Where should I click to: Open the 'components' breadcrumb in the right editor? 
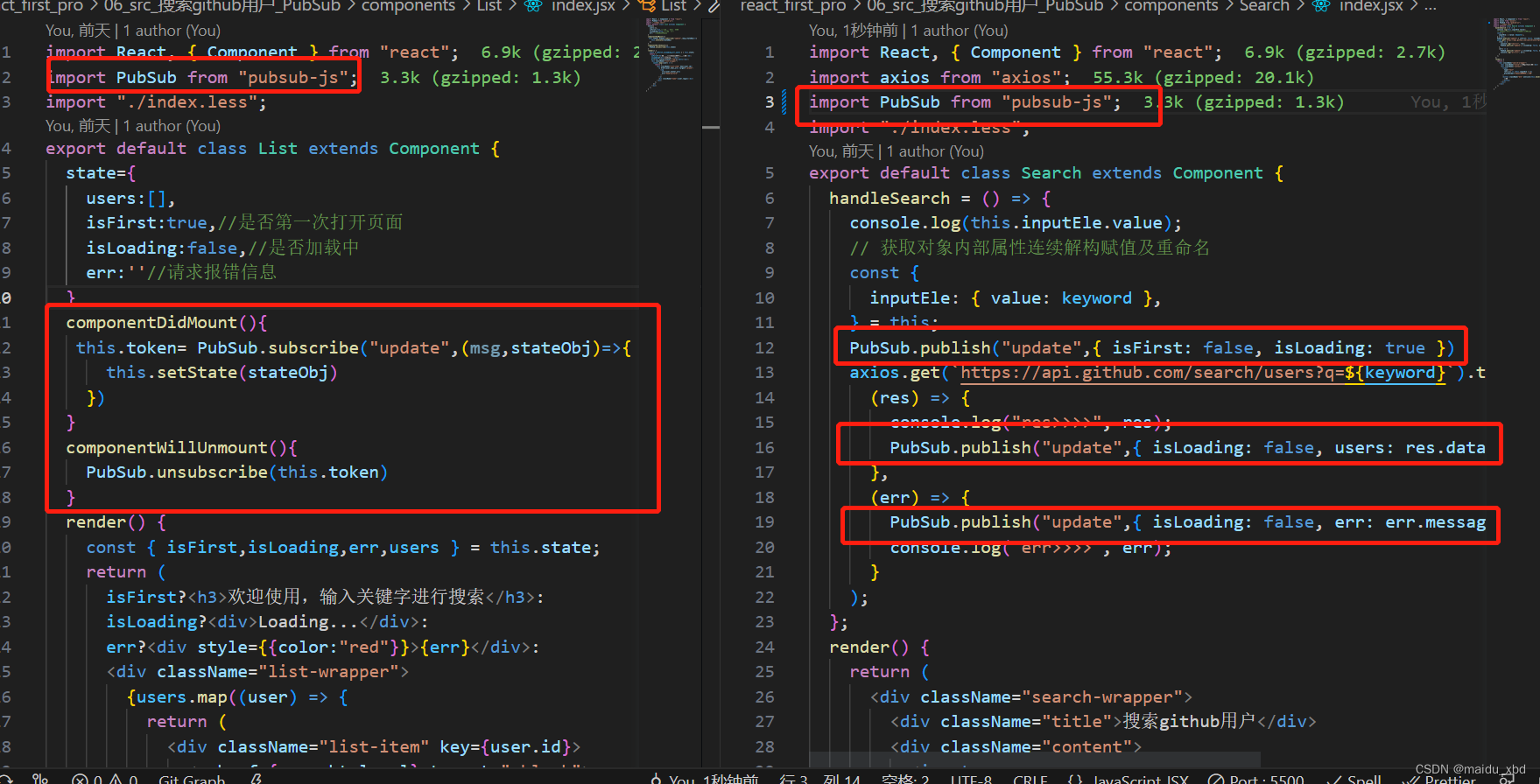[x=1171, y=6]
